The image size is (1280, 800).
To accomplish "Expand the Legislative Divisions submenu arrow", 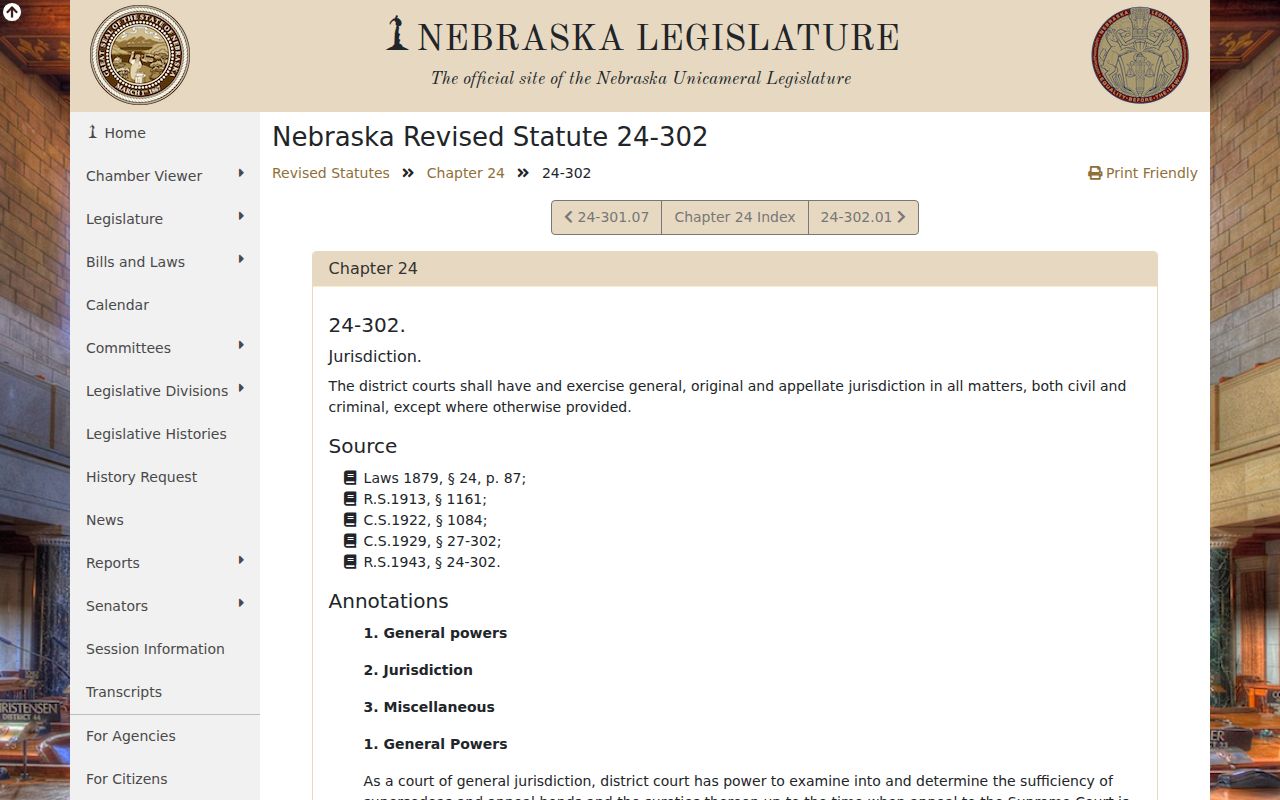I will coord(241,389).
